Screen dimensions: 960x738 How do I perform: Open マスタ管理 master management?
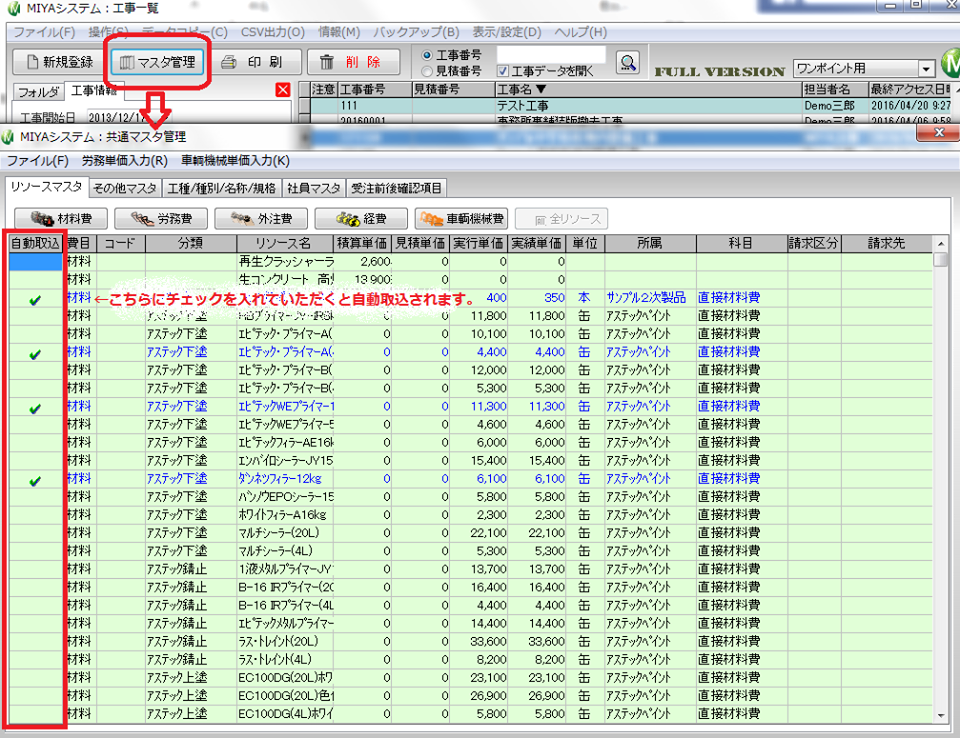(158, 62)
